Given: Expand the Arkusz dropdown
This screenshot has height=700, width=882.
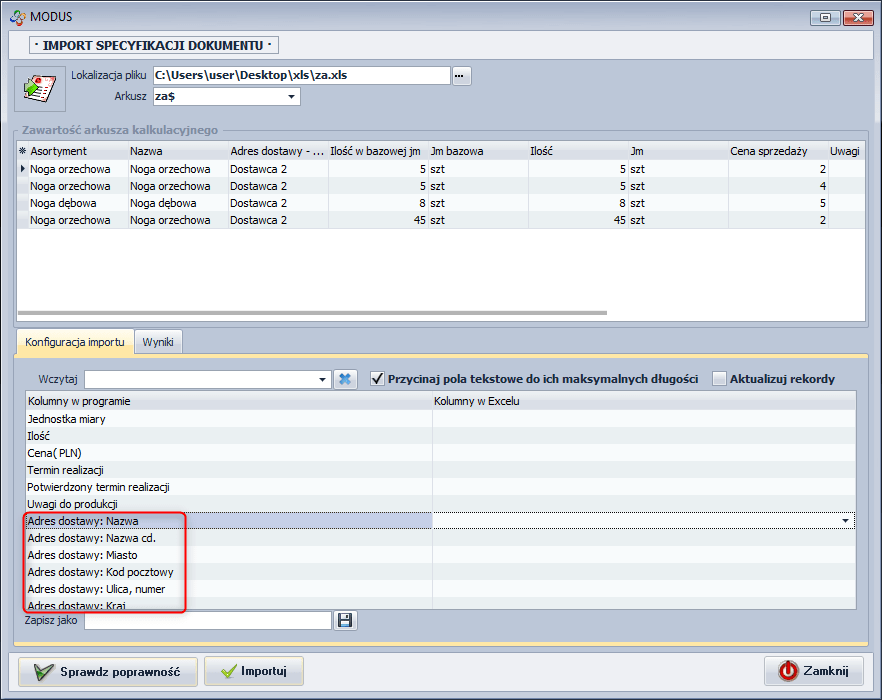Looking at the screenshot, I should [x=291, y=97].
